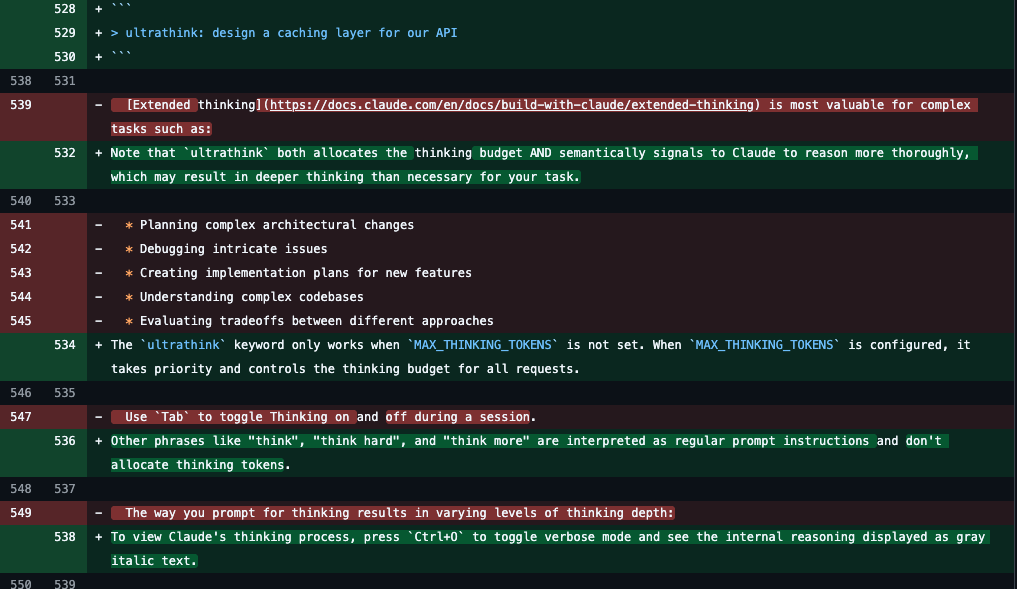Click old line number 549
Image resolution: width=1017 pixels, height=589 pixels.
tap(21, 513)
